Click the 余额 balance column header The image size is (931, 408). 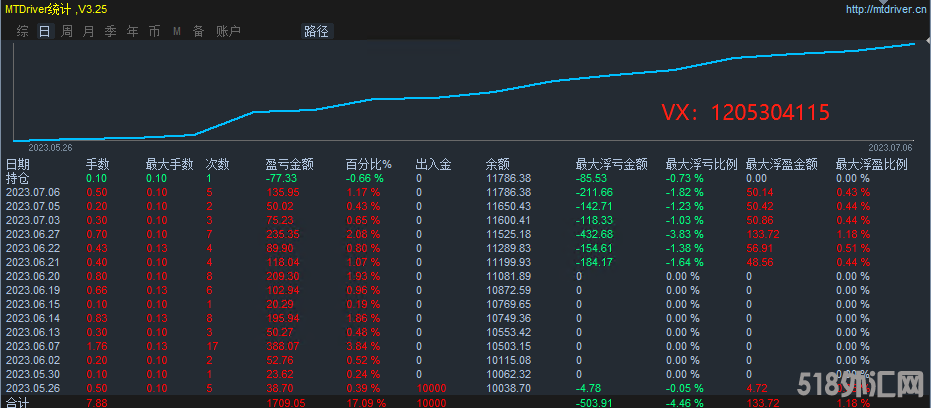pyautogui.click(x=497, y=164)
